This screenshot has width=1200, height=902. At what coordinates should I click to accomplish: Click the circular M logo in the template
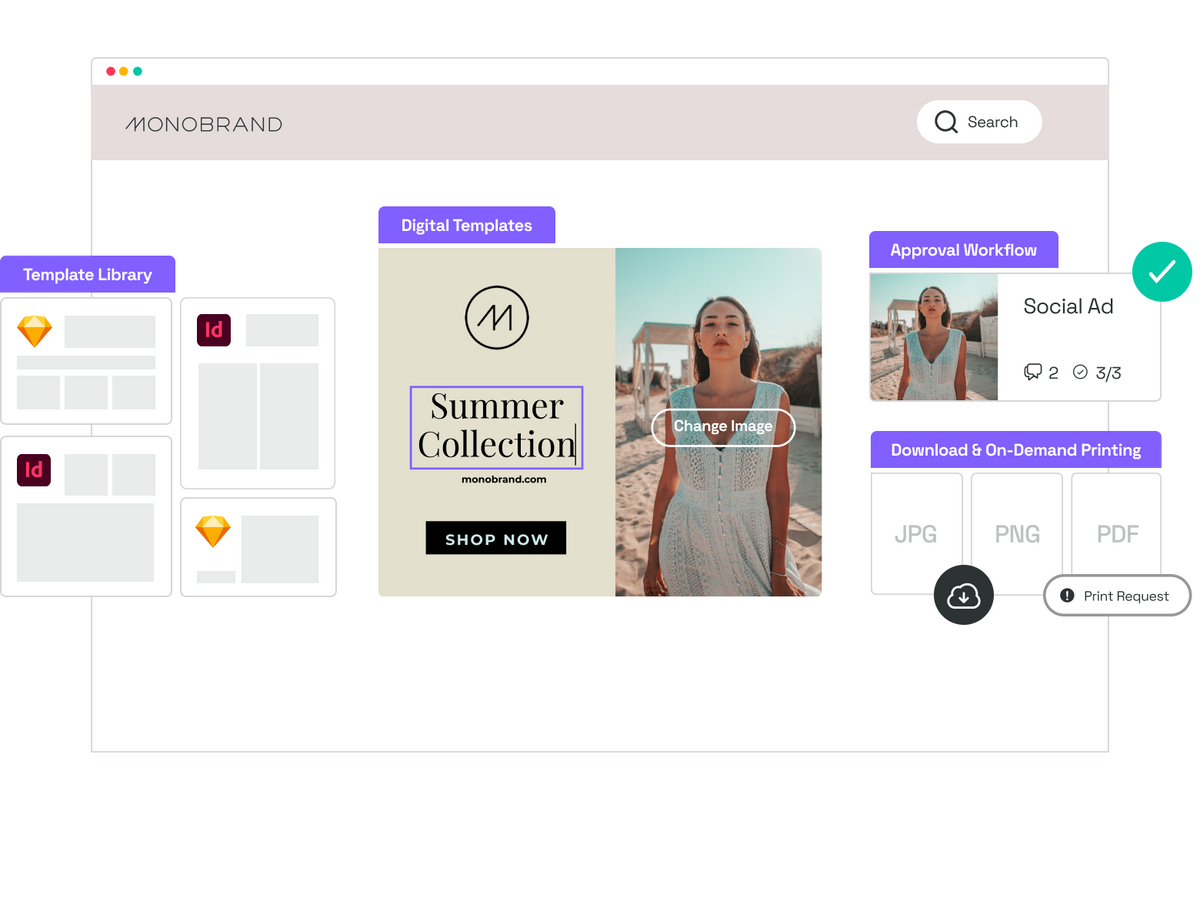point(496,318)
